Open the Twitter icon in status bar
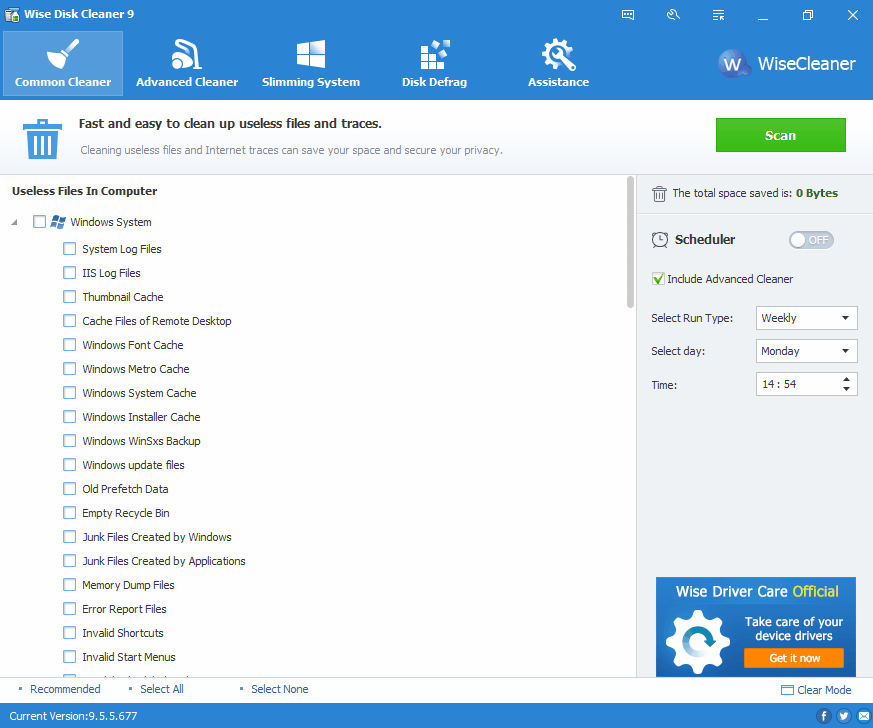The height and width of the screenshot is (728, 873). coord(844,716)
